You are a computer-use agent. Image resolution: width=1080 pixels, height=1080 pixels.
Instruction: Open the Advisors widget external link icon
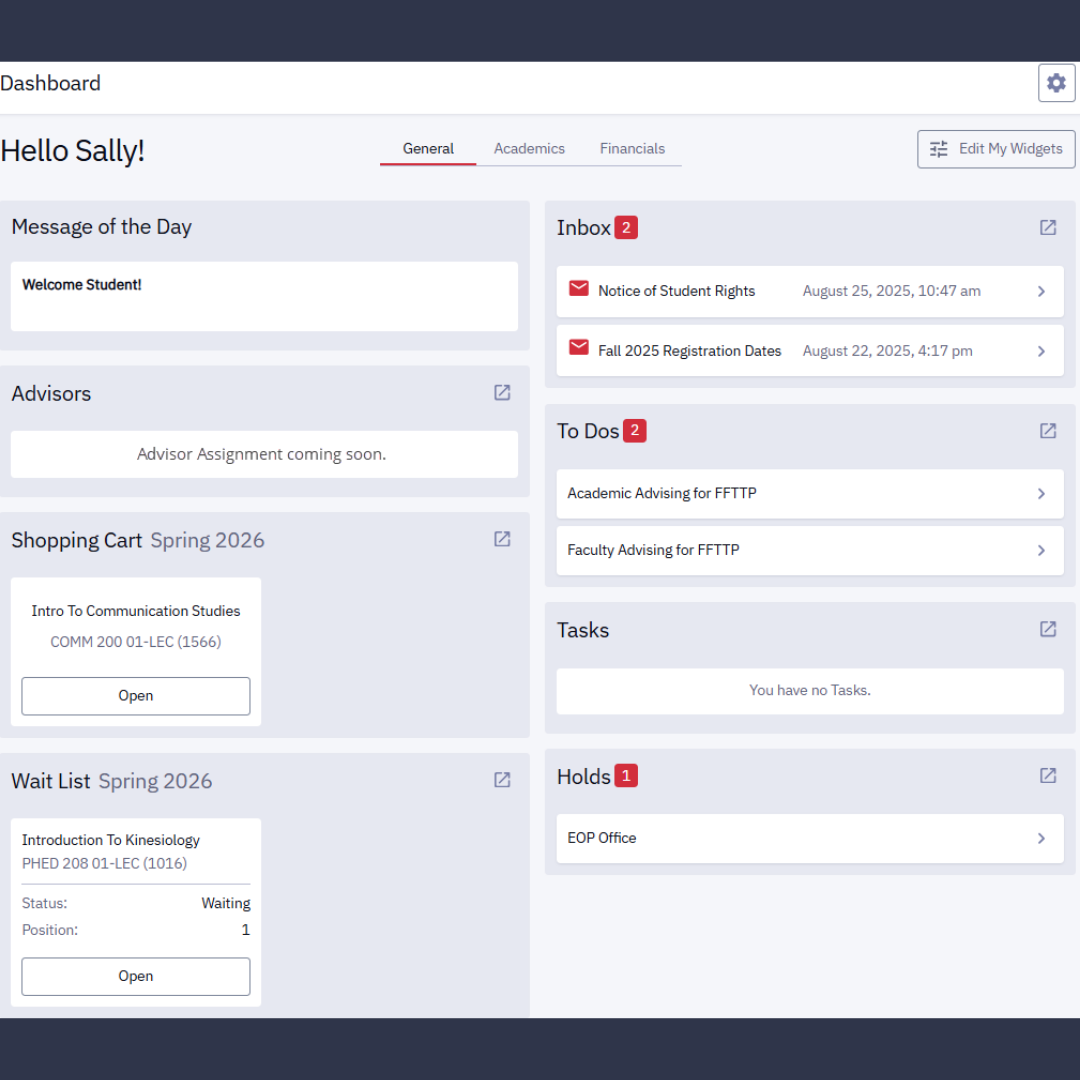(501, 392)
